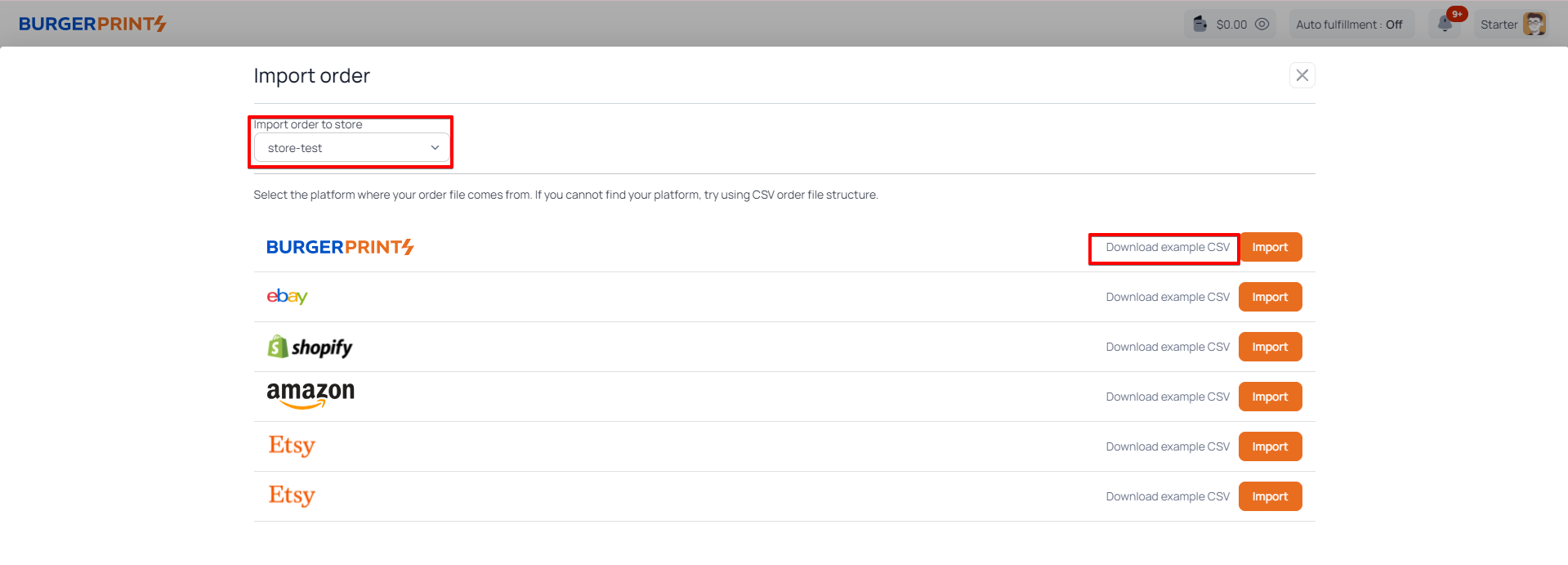Open the wallet balance icon

pos(1199,24)
